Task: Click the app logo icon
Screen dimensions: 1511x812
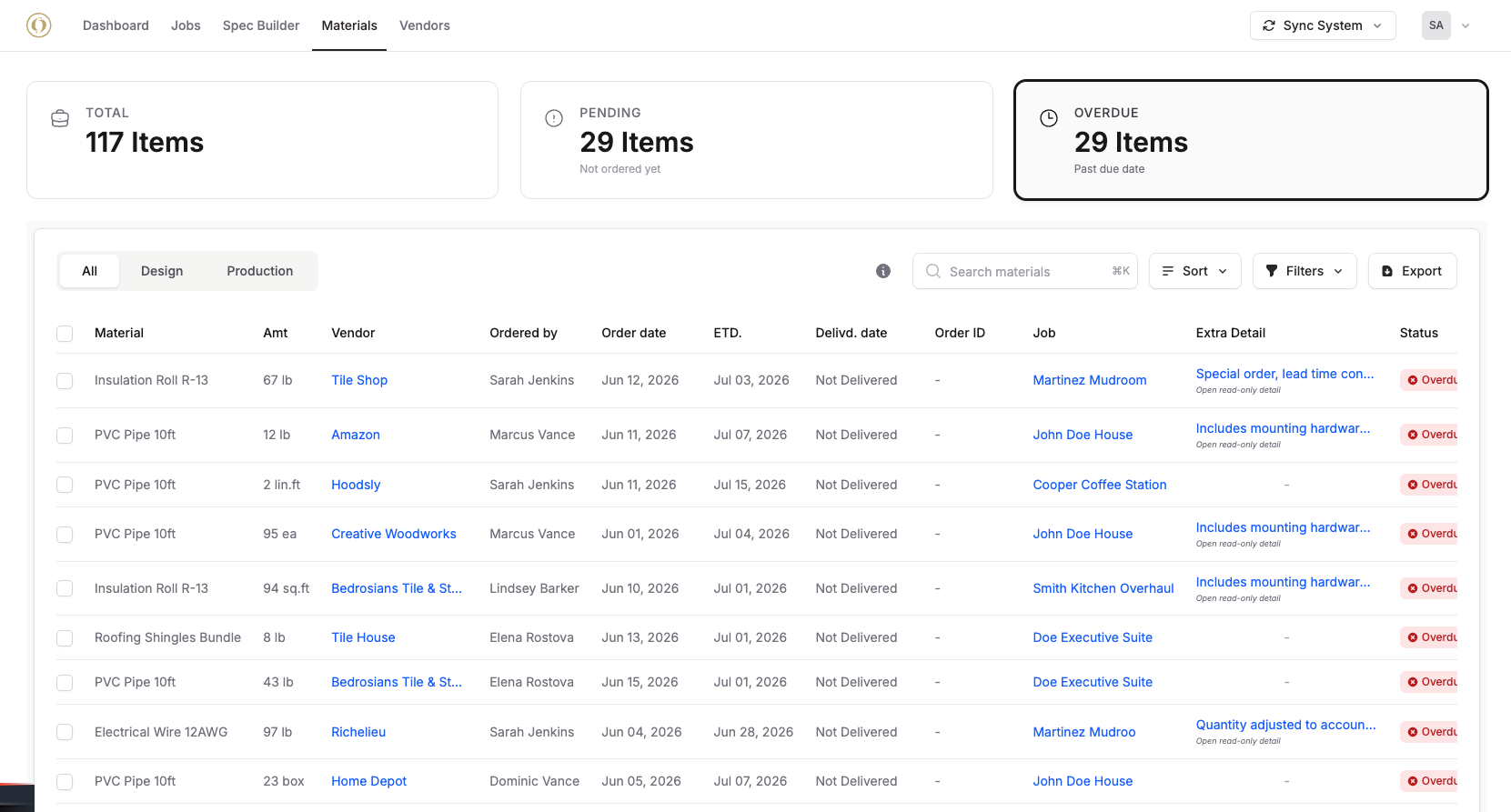Action: point(38,25)
